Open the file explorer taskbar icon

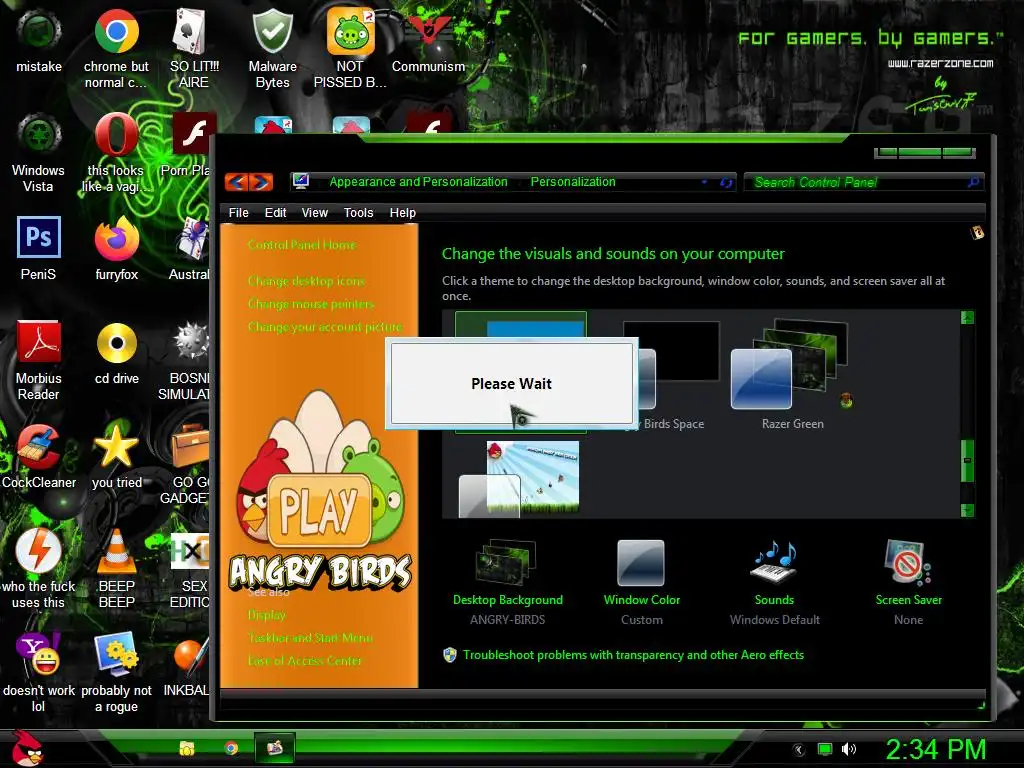coord(187,748)
